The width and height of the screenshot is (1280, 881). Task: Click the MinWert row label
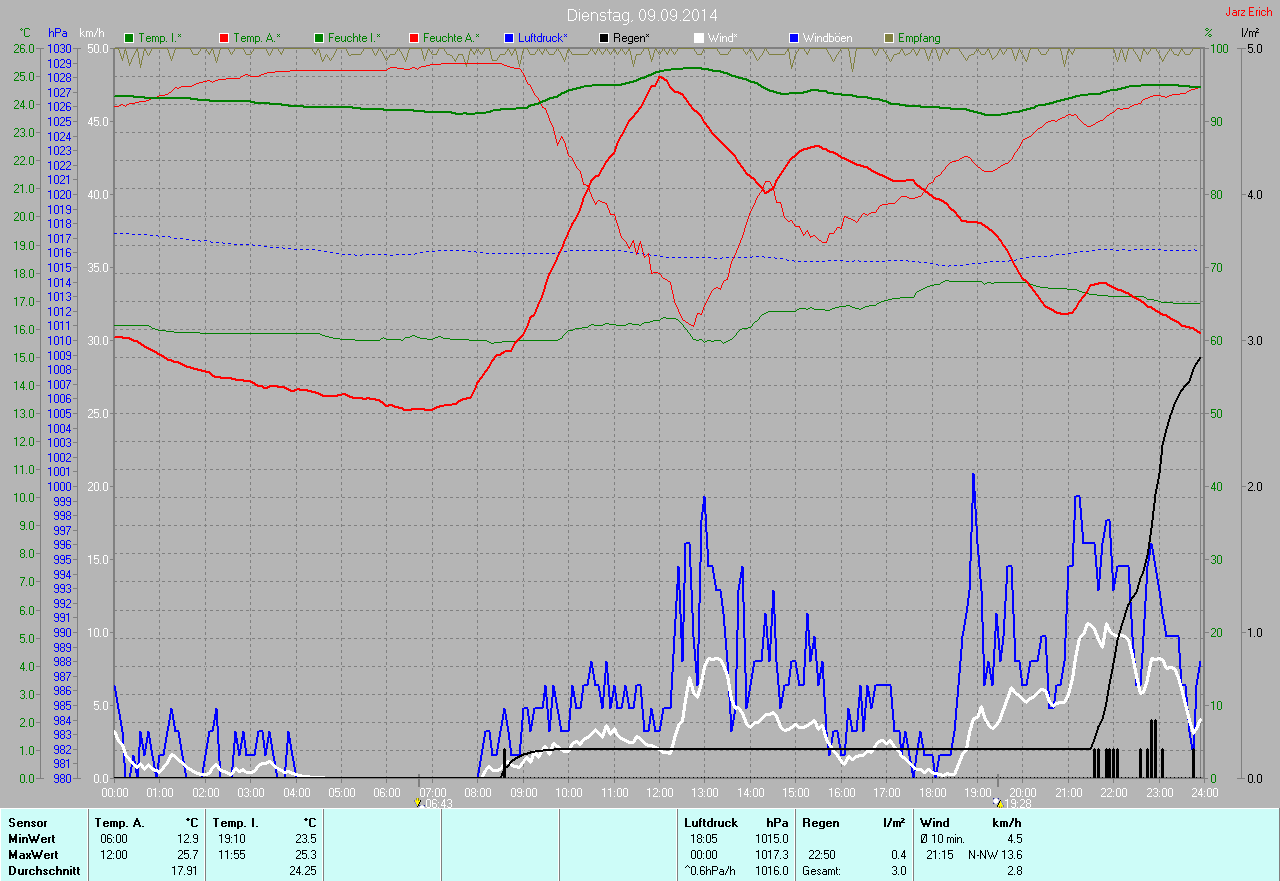pos(32,839)
